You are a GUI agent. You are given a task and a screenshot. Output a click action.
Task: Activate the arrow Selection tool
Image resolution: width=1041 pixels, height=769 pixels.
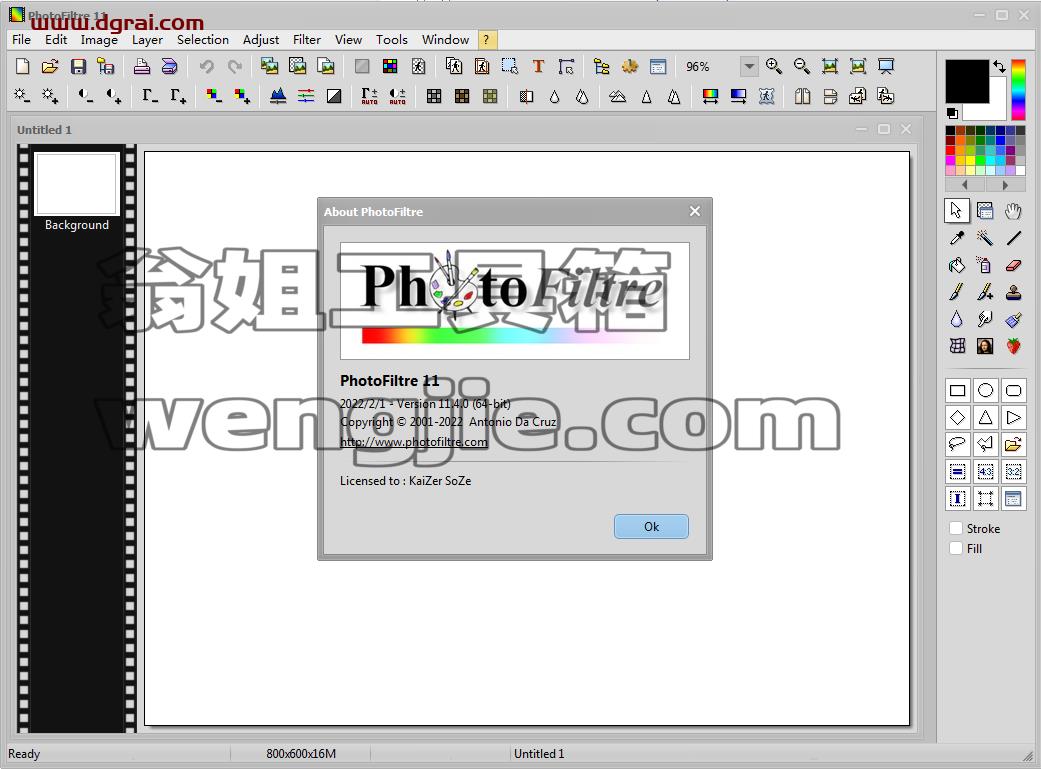point(957,211)
